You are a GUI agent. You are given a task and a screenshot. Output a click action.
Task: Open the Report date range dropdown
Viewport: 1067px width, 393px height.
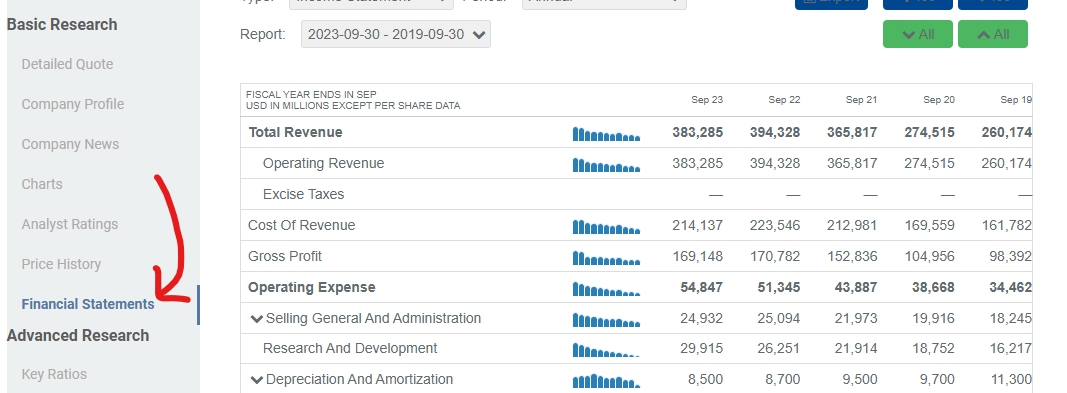coord(396,34)
